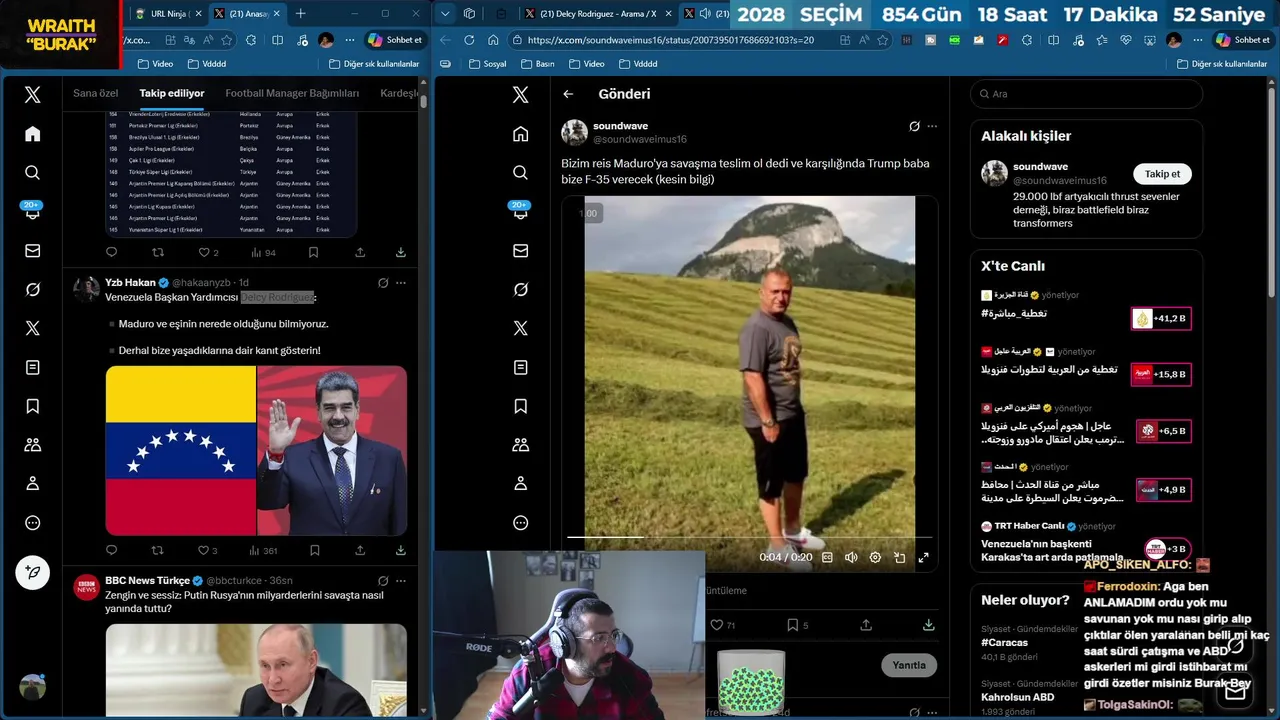Bookmark the Yzb Hakan post
This screenshot has width=1280, height=720.
point(314,550)
